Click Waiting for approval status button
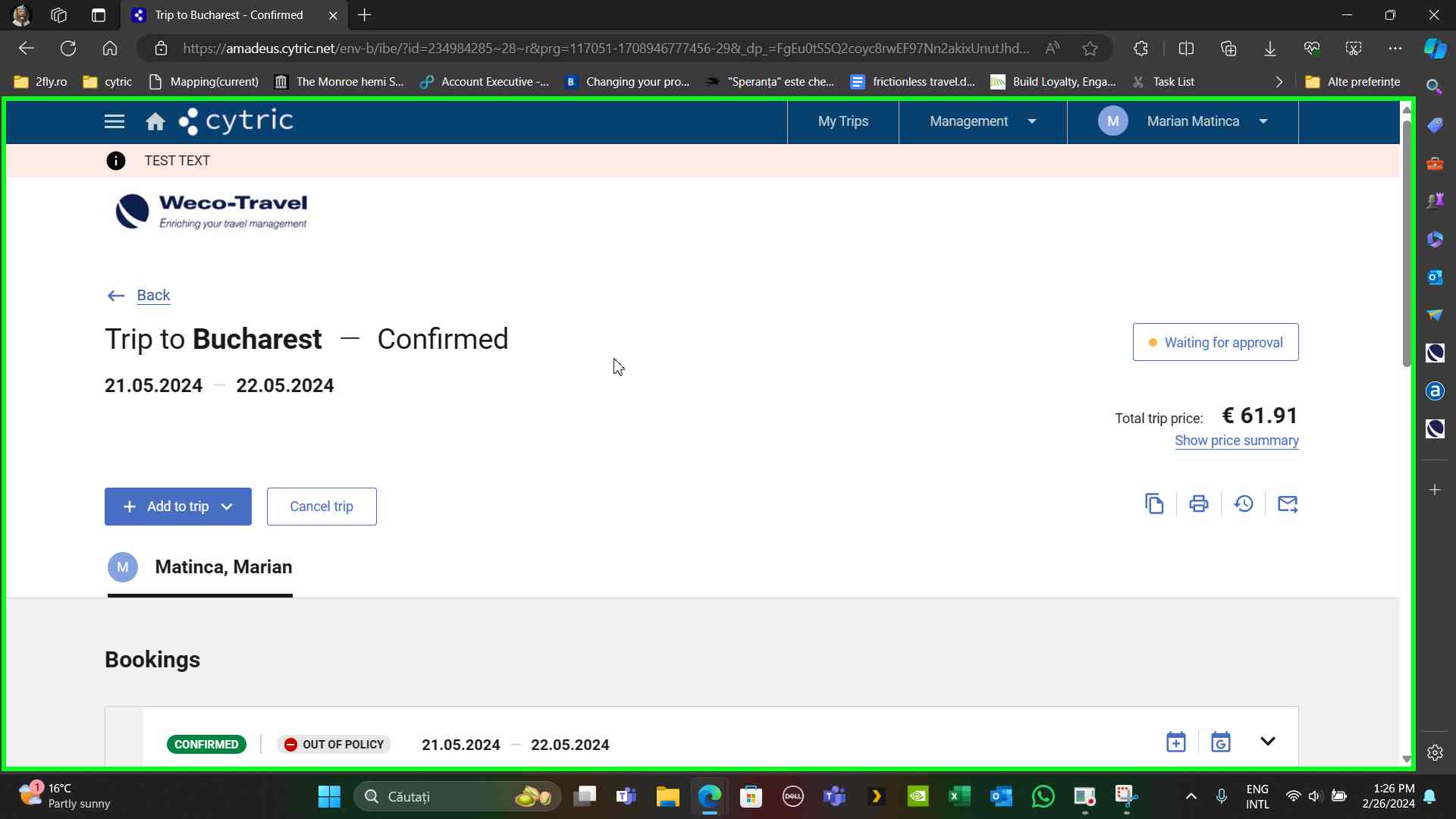Viewport: 1456px width, 819px height. [1216, 343]
